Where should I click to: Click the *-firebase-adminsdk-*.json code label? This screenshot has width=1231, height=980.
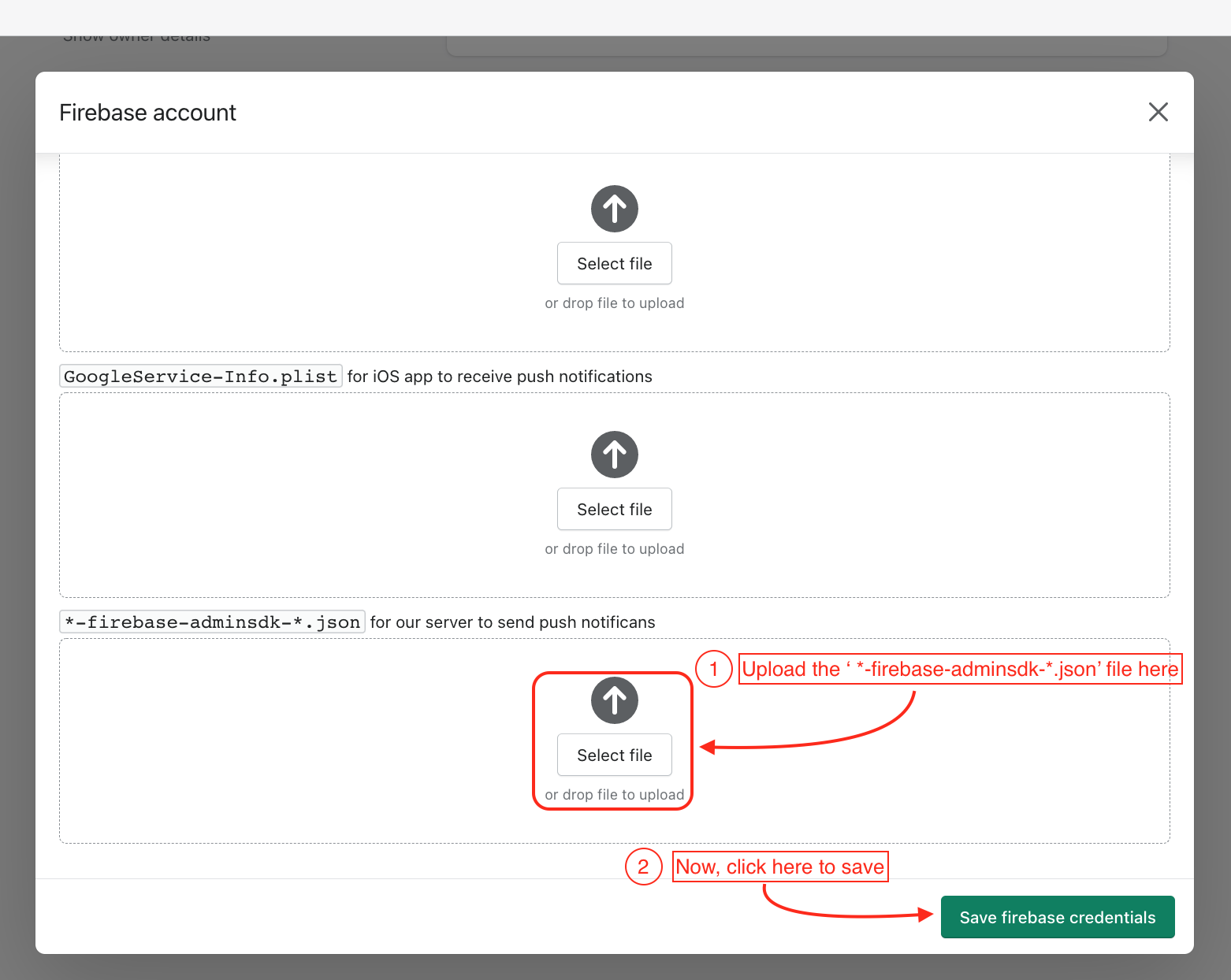point(212,622)
